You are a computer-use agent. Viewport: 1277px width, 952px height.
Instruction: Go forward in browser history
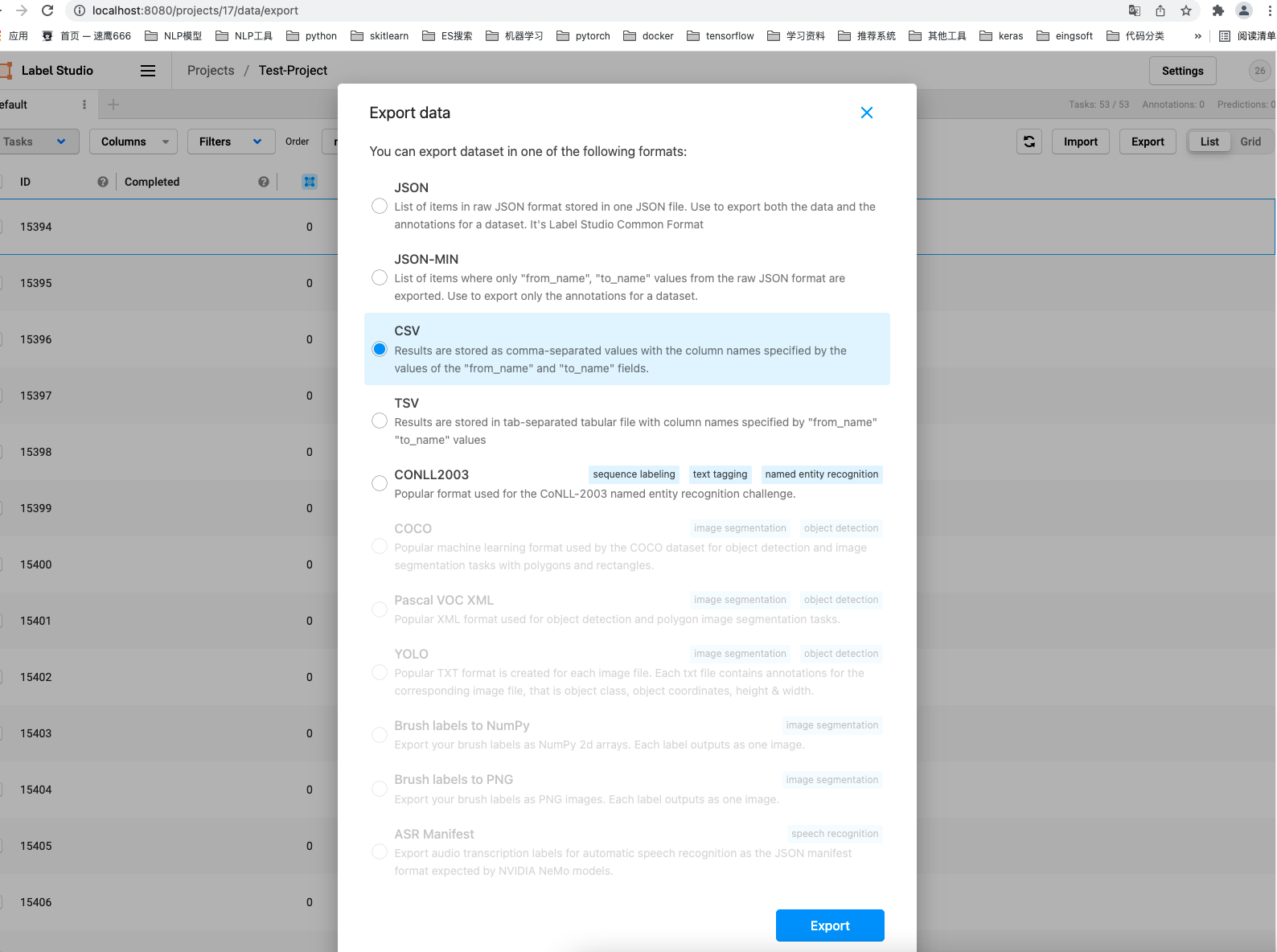(22, 10)
